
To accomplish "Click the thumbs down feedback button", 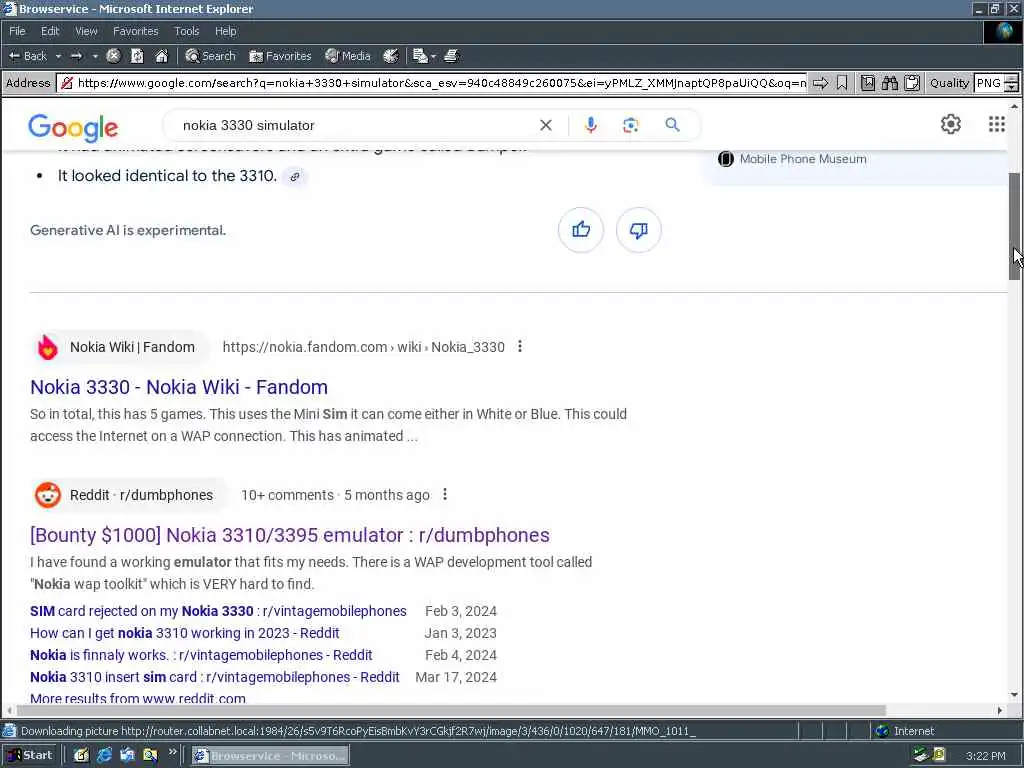I will (x=639, y=230).
